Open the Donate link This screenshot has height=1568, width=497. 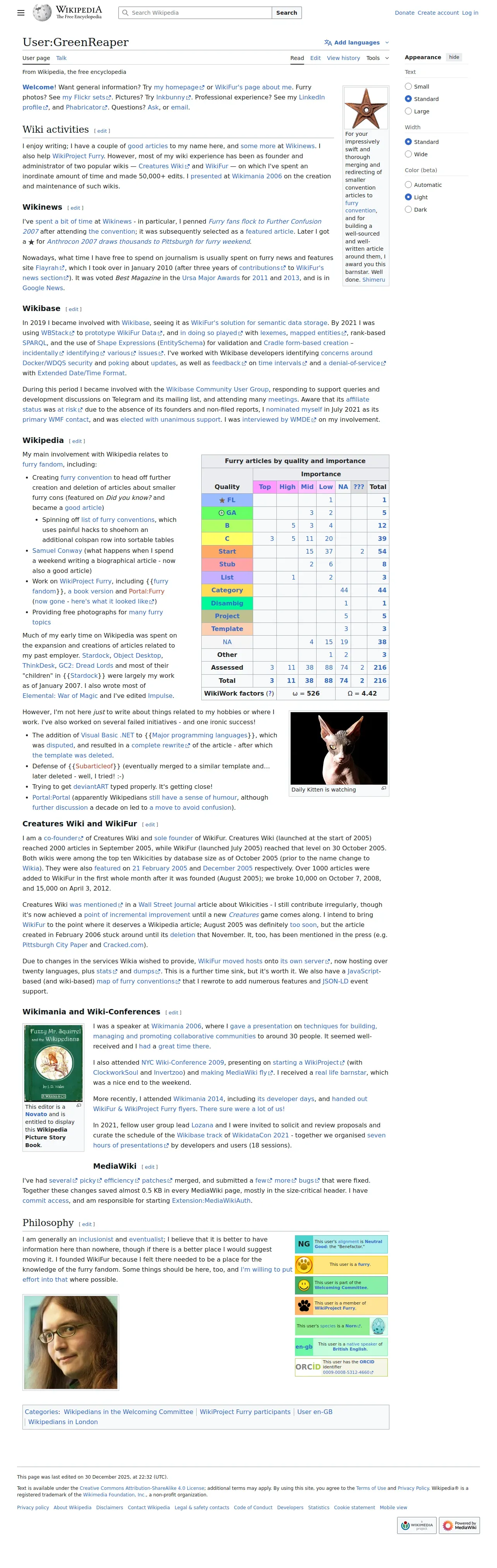click(404, 13)
